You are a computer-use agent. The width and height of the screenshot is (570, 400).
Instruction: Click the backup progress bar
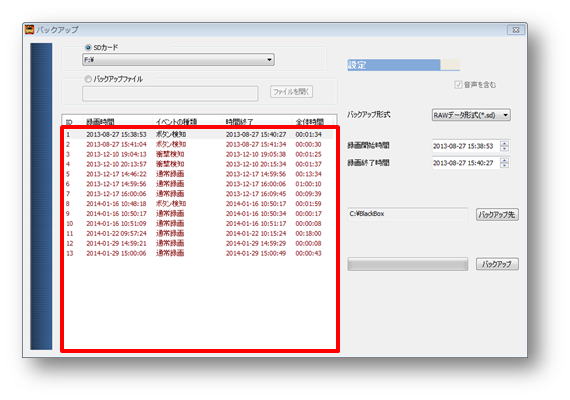point(408,264)
